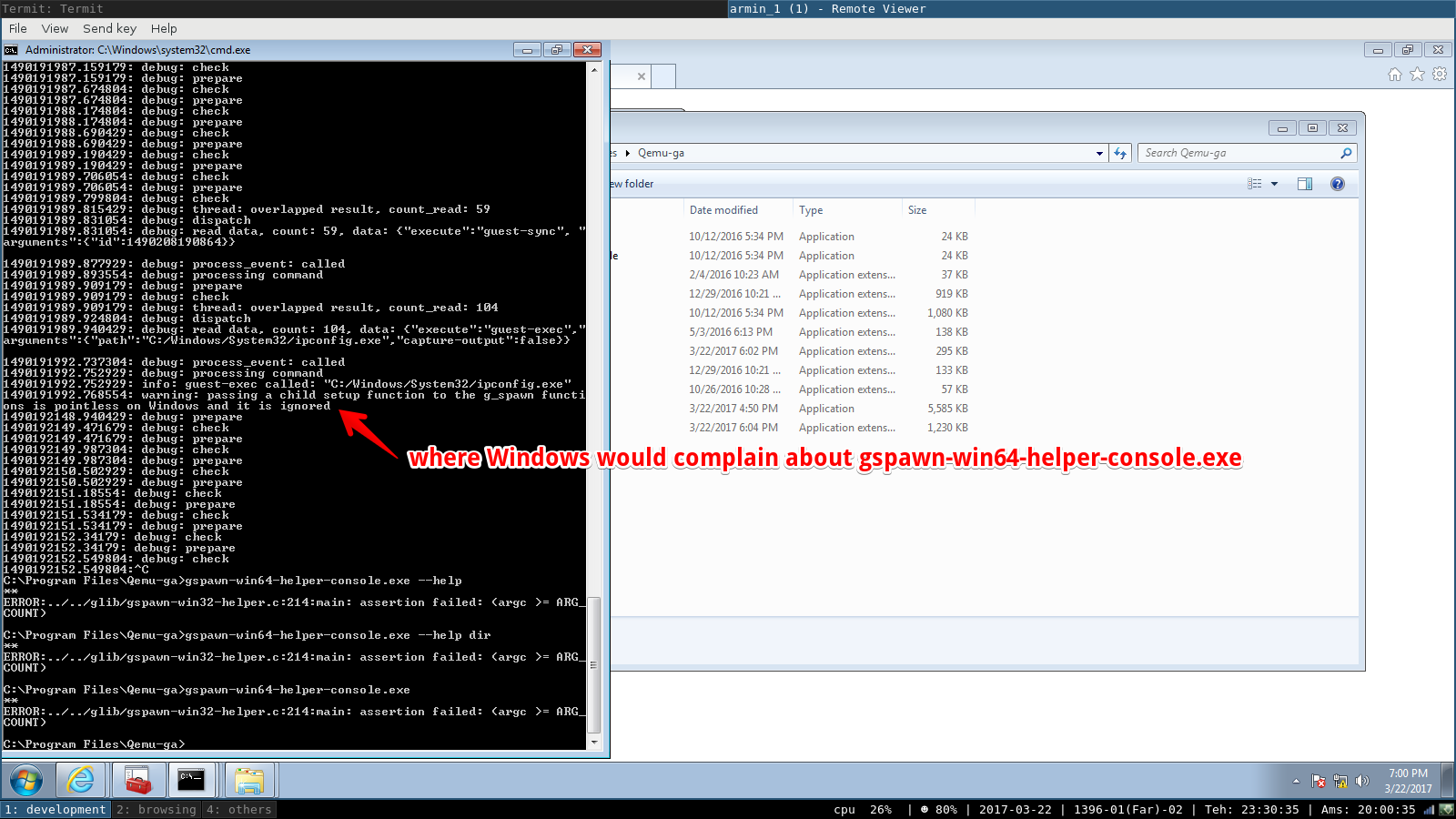Click the 80% status bar indicator
The image size is (1456, 819).
(x=938, y=809)
